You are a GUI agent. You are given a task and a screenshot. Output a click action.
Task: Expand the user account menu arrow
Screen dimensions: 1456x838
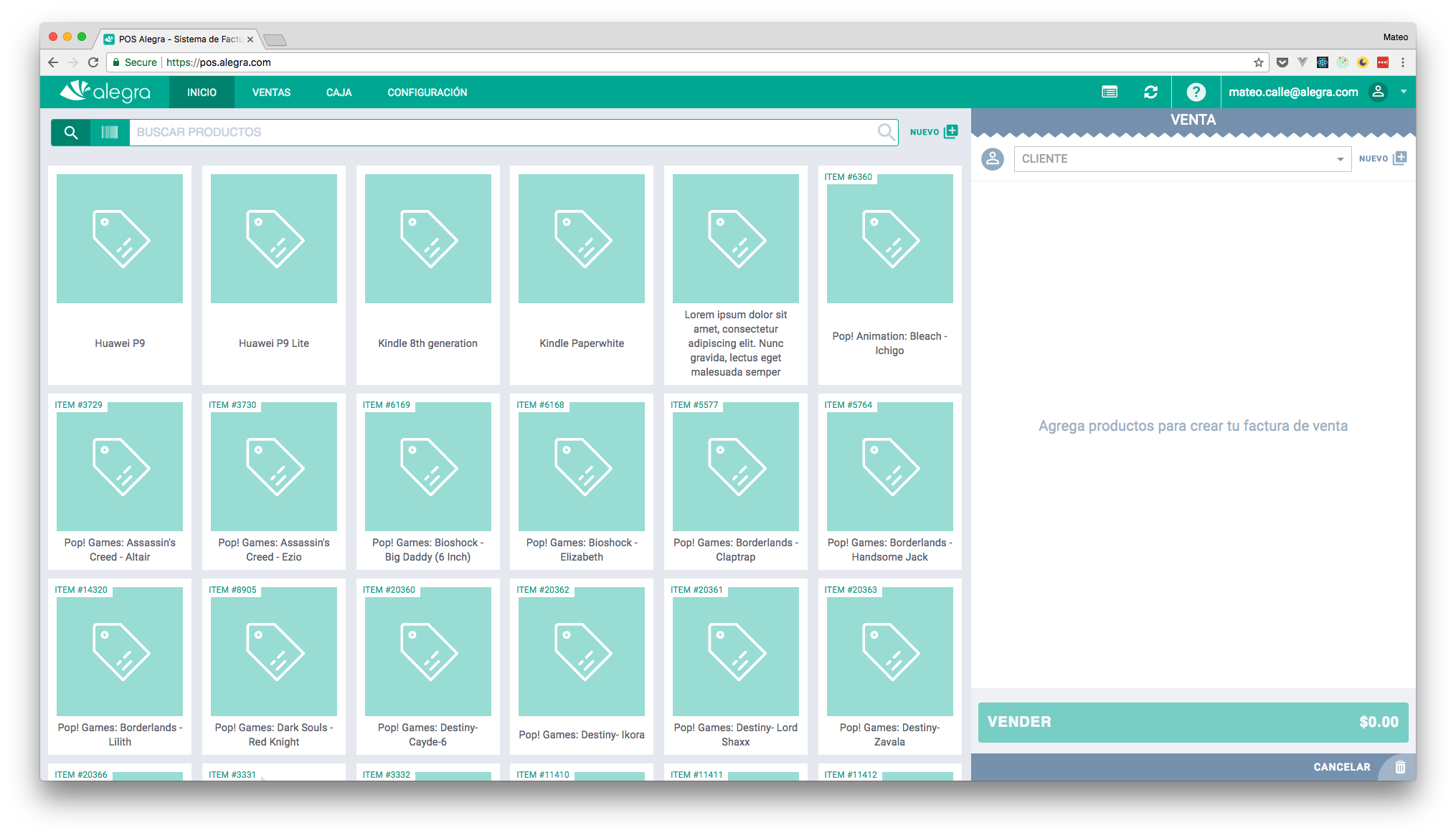1403,92
